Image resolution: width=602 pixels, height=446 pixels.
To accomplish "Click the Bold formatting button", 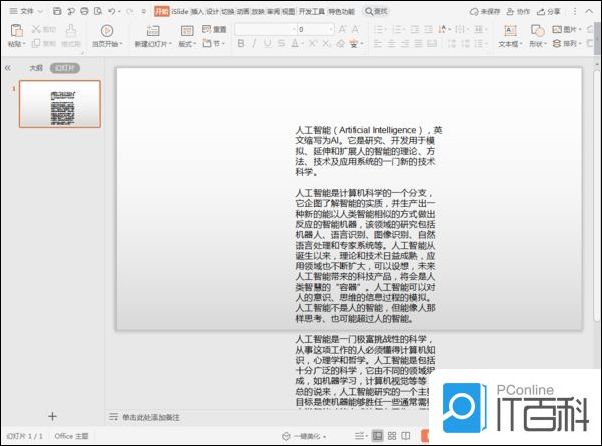I will pos(241,44).
